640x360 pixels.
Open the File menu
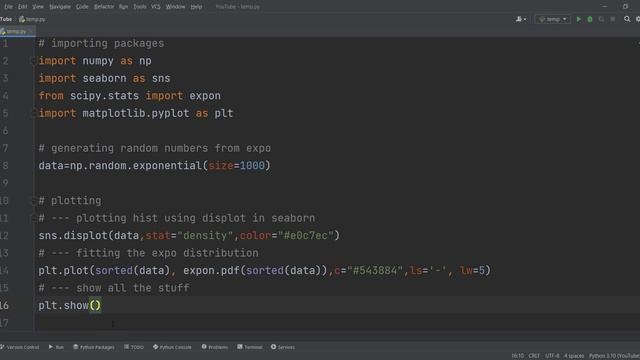[x=8, y=7]
